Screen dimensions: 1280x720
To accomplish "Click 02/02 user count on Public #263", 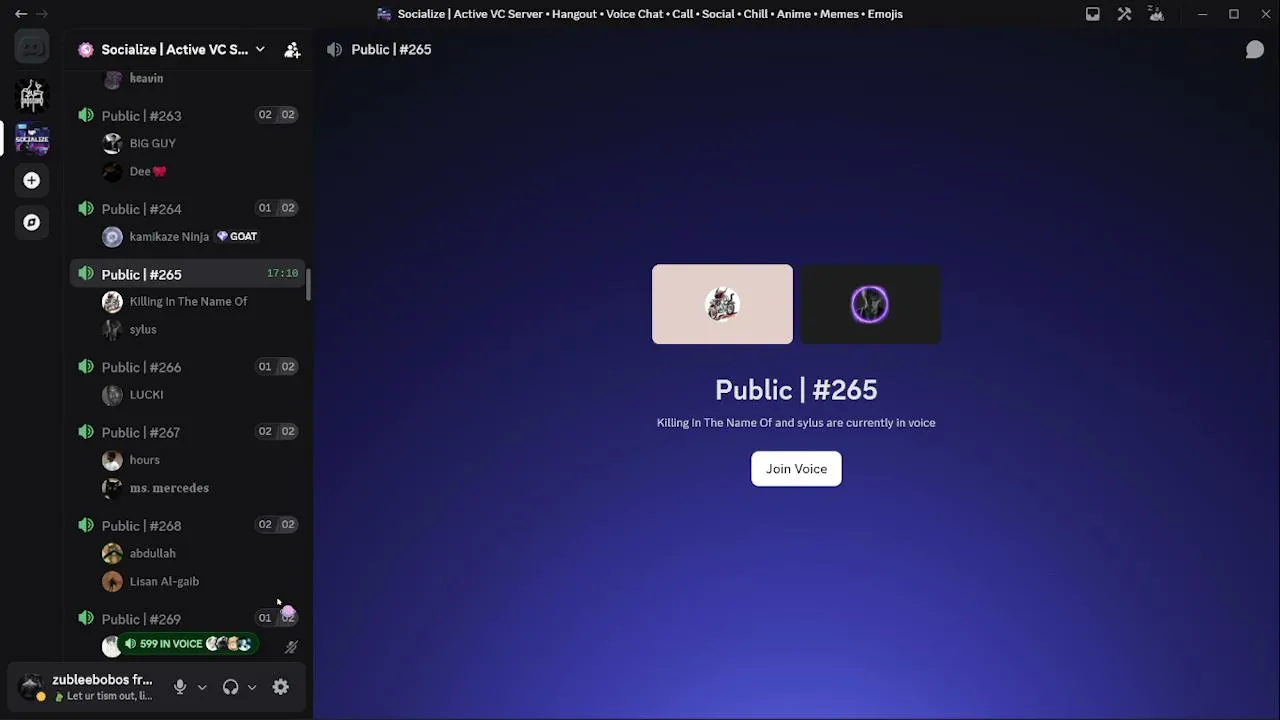I will (276, 115).
